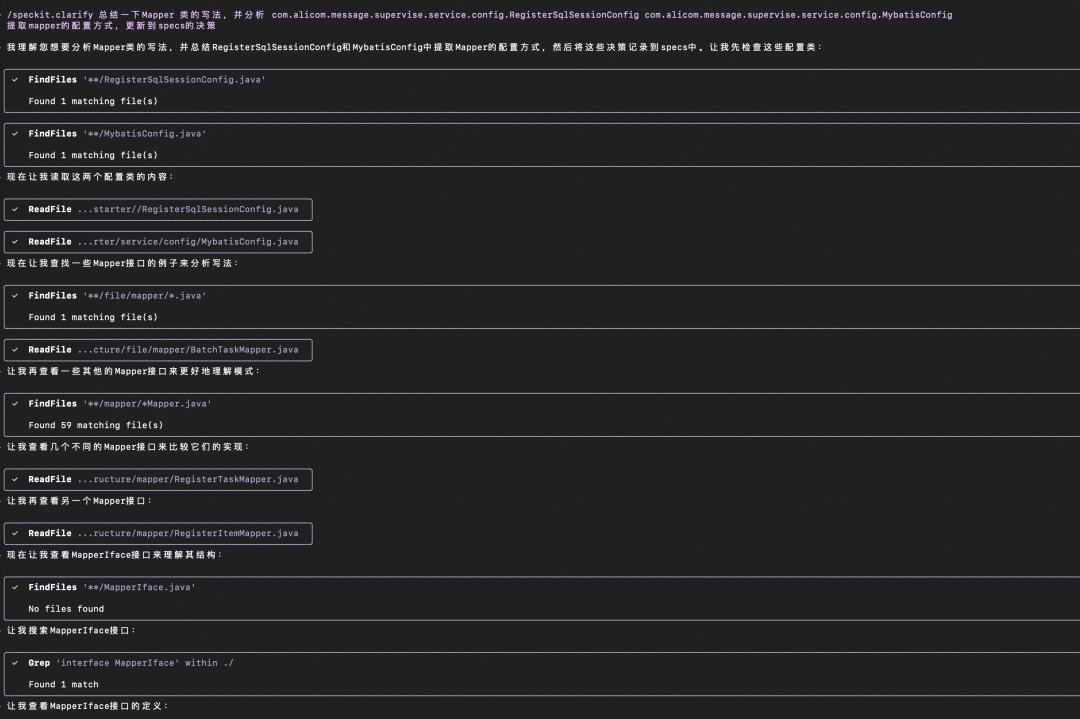Click the line '让我再查看一些其他的Mapper接口来更好地理解模式:'
This screenshot has width=1080, height=719.
(x=134, y=371)
